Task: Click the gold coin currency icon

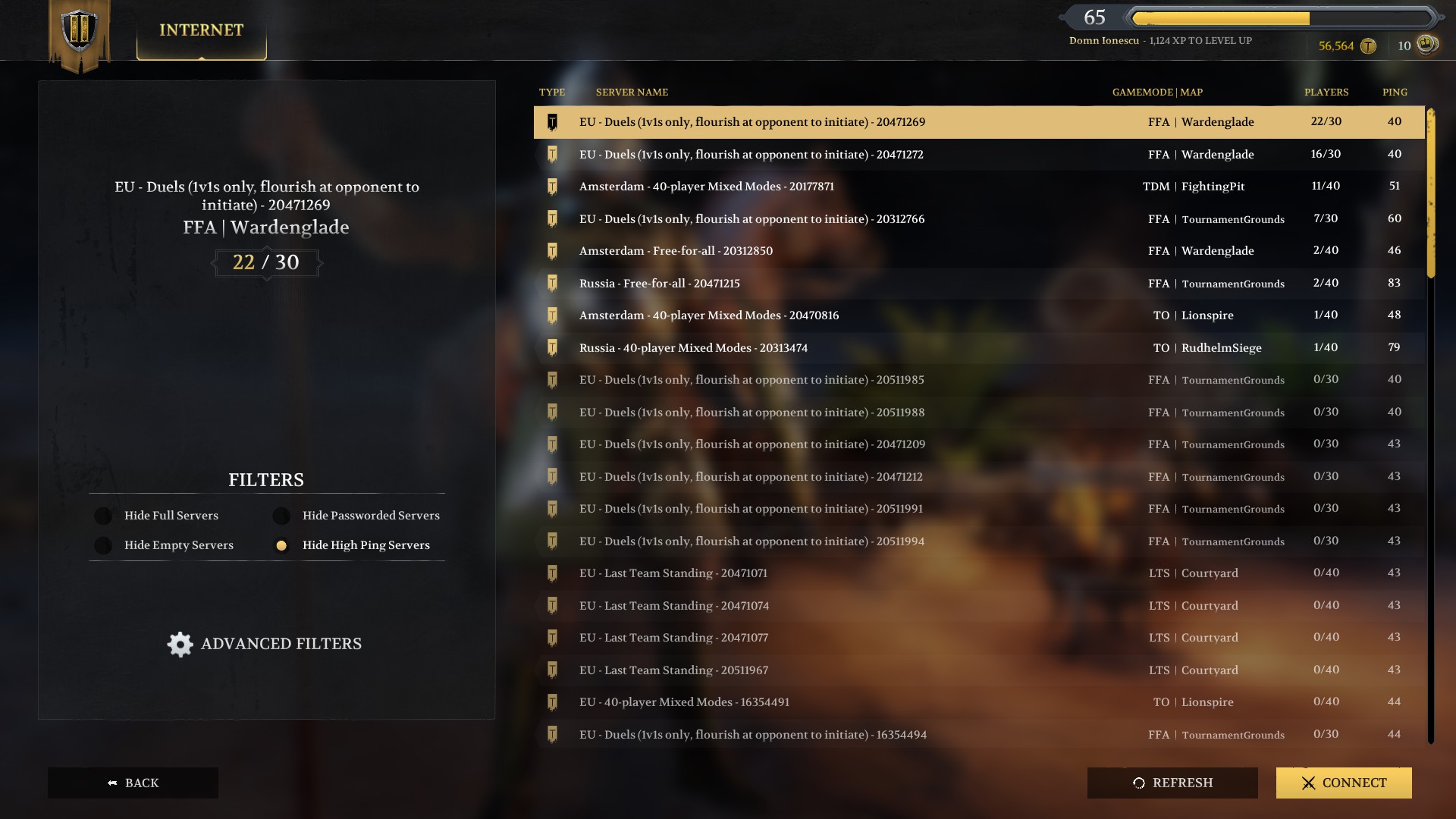Action: pyautogui.click(x=1368, y=46)
